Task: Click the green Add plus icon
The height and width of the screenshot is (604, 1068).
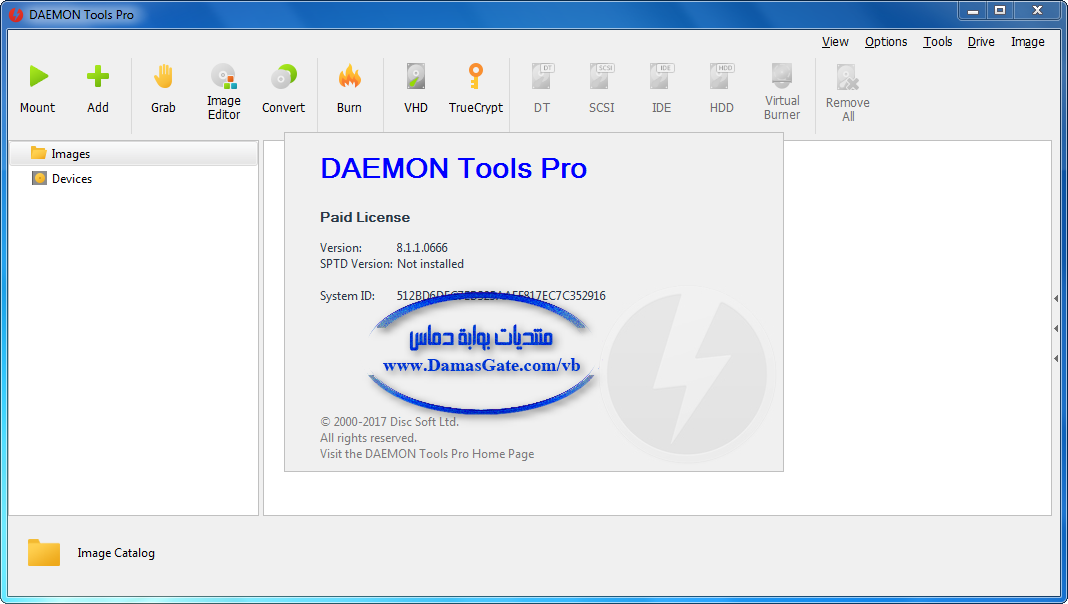Action: 97,76
